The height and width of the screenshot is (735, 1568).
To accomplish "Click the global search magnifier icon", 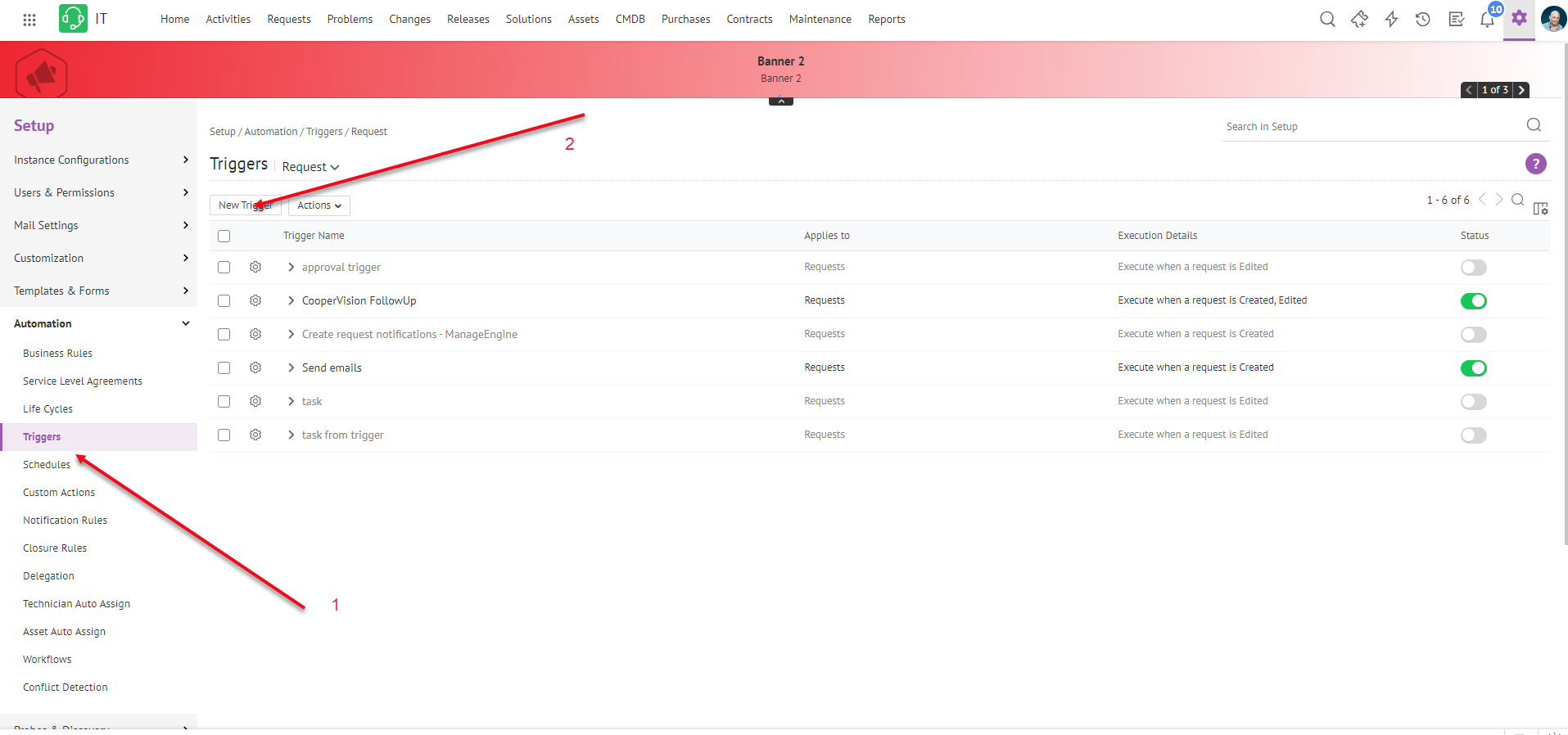I will tap(1327, 20).
